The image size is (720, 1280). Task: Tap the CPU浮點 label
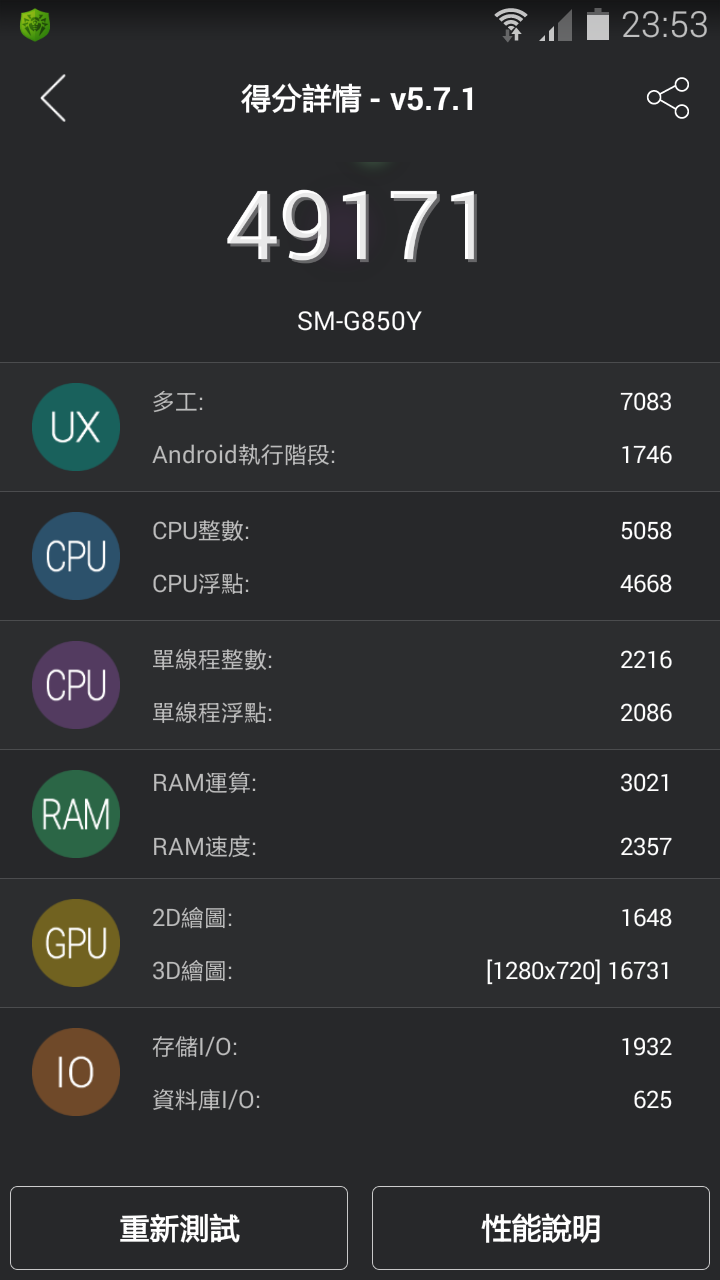pos(201,584)
